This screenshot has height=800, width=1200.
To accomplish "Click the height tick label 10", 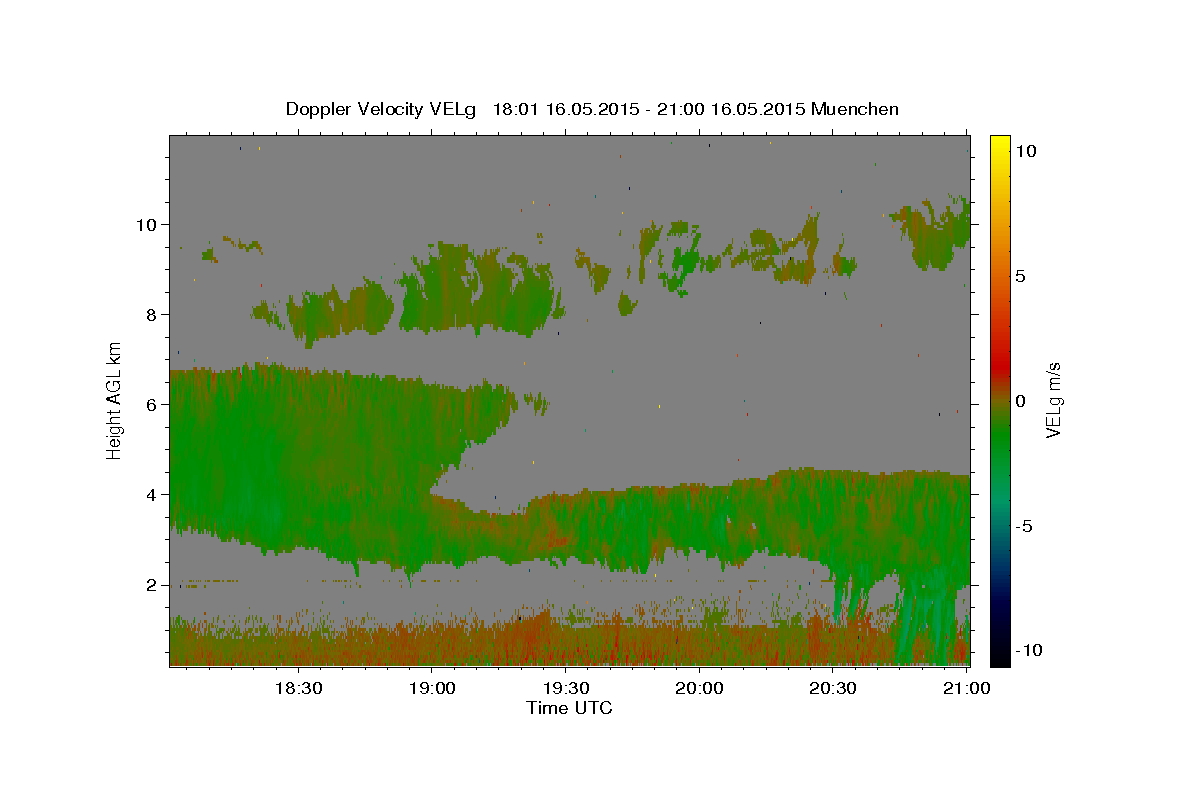I will [x=147, y=224].
